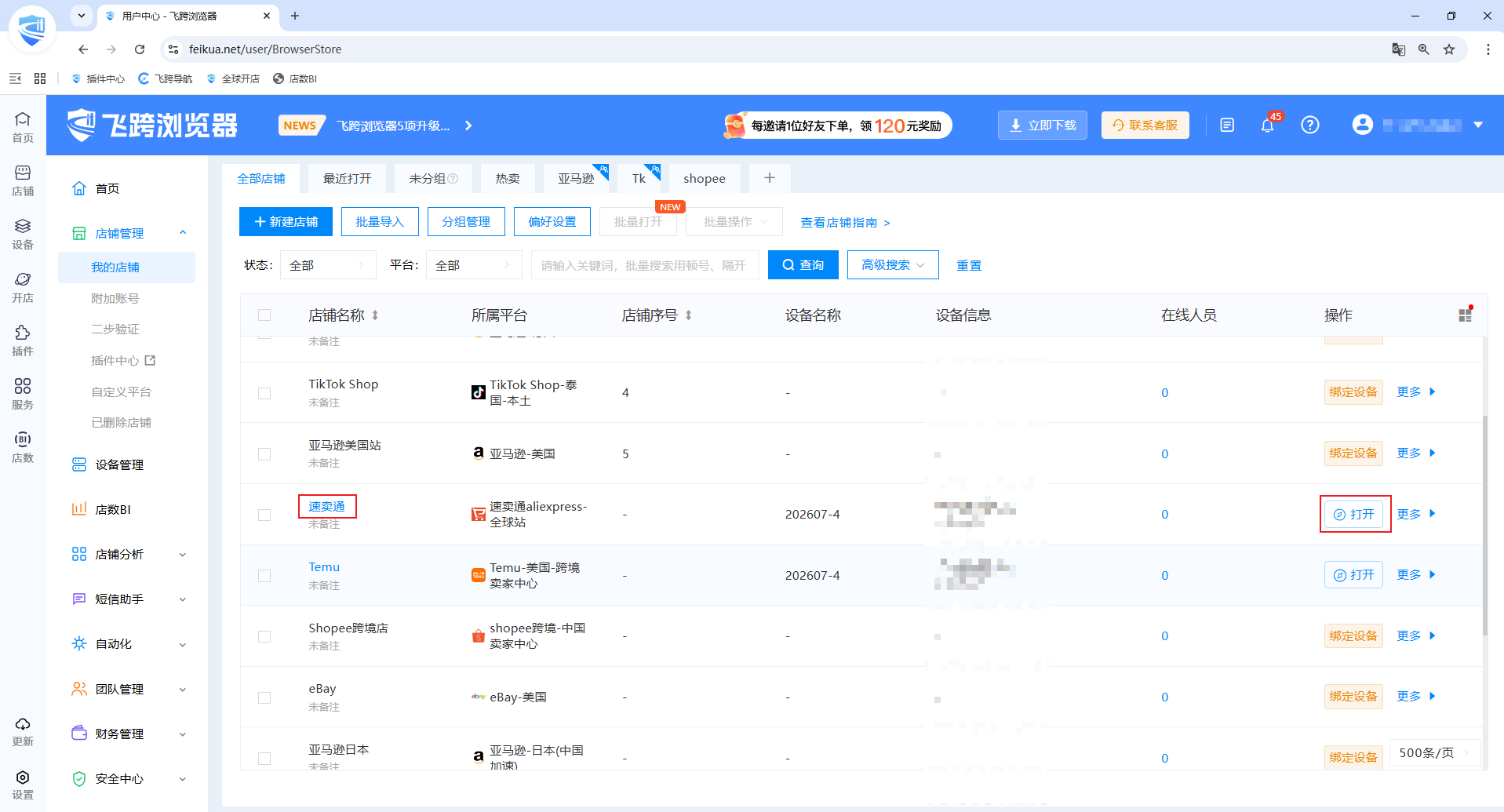1504x812 pixels.
Task: Open the 500条/页 page size dropdown
Action: tap(1435, 753)
